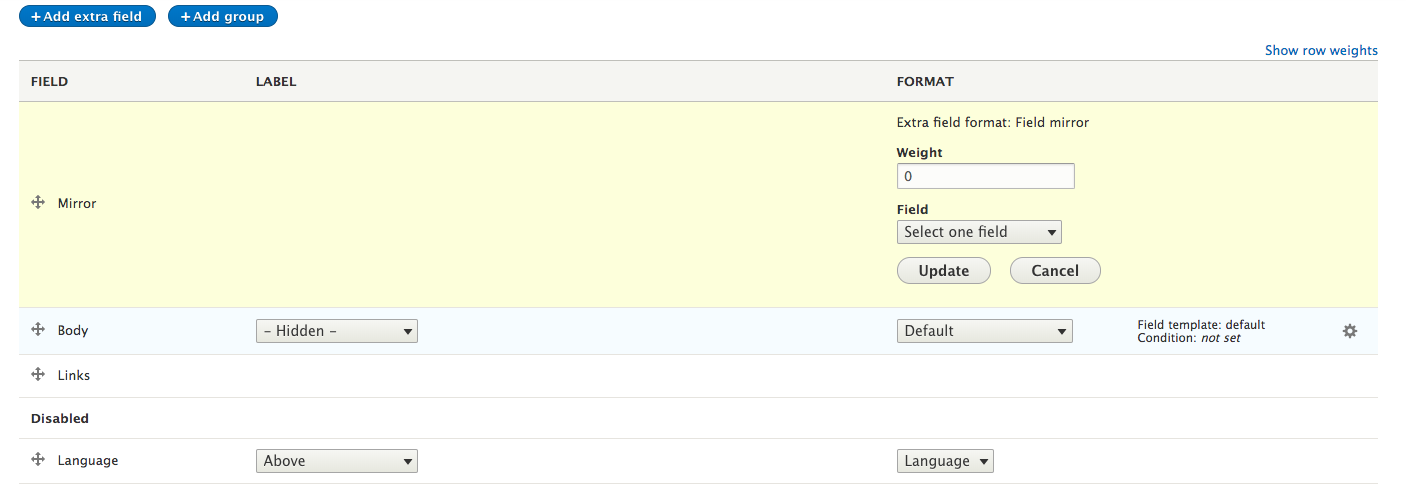Open the Language format dropdown

click(945, 461)
